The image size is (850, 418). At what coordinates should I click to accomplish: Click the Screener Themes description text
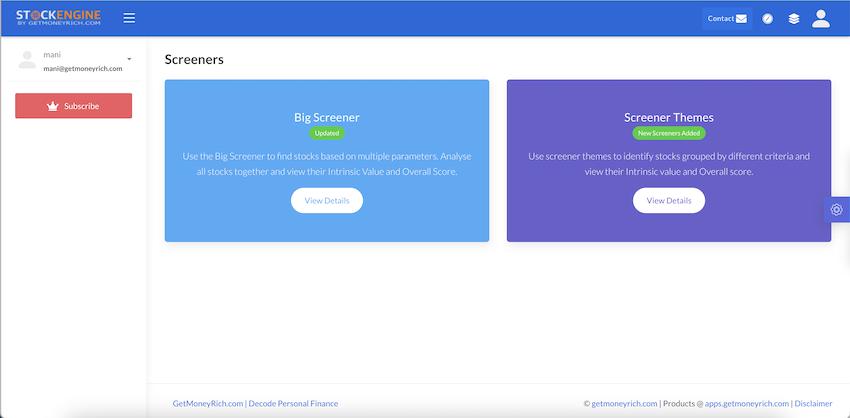(669, 164)
